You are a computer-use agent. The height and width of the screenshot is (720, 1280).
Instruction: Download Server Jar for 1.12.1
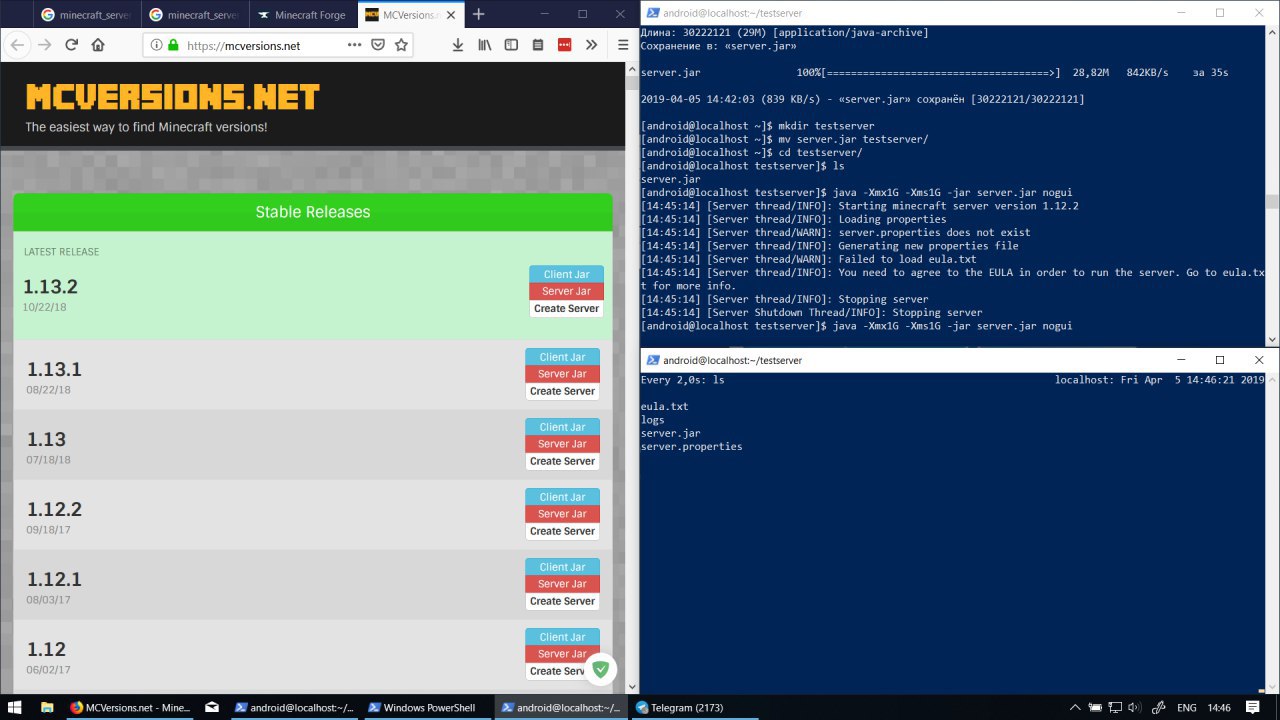coord(562,584)
